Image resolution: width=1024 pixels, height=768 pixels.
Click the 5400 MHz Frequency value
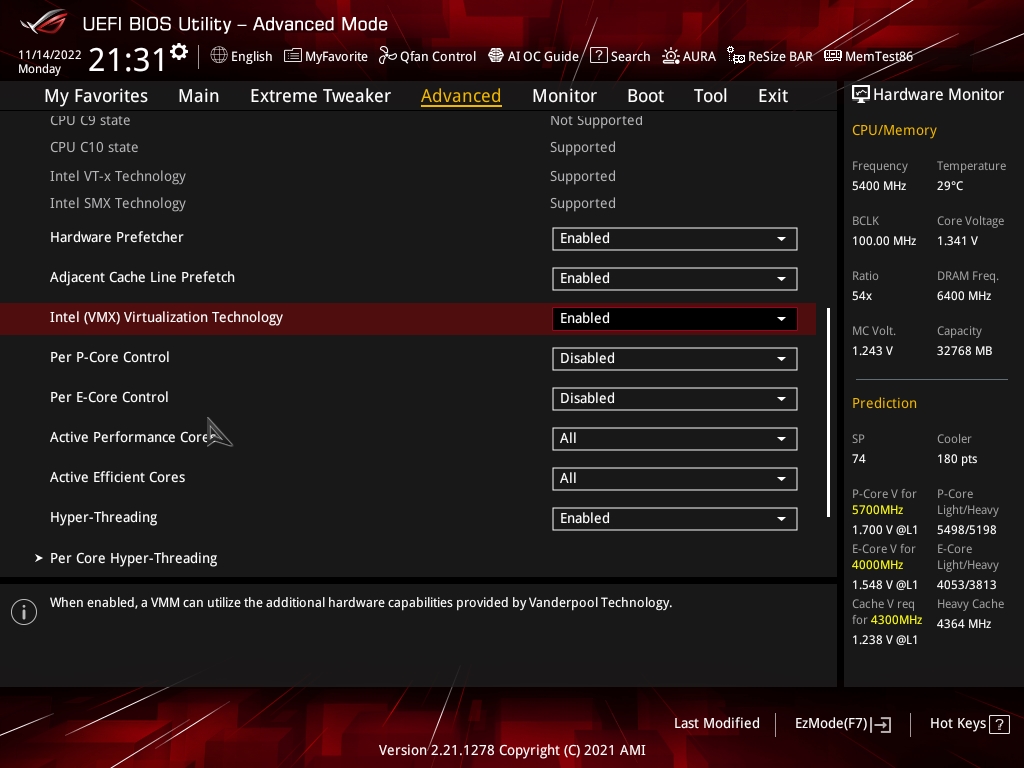point(878,186)
